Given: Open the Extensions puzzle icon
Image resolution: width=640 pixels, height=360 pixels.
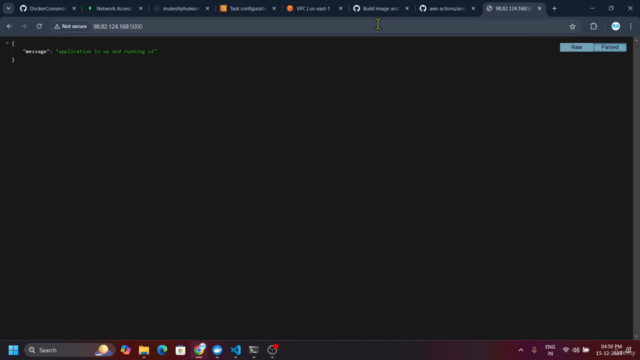Looking at the screenshot, I should 593,26.
